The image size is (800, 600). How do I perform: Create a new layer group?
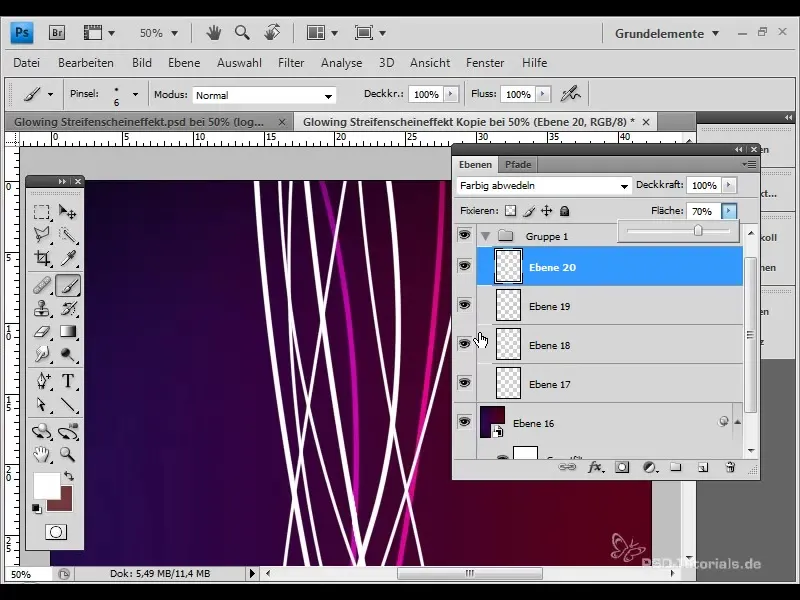pyautogui.click(x=676, y=467)
